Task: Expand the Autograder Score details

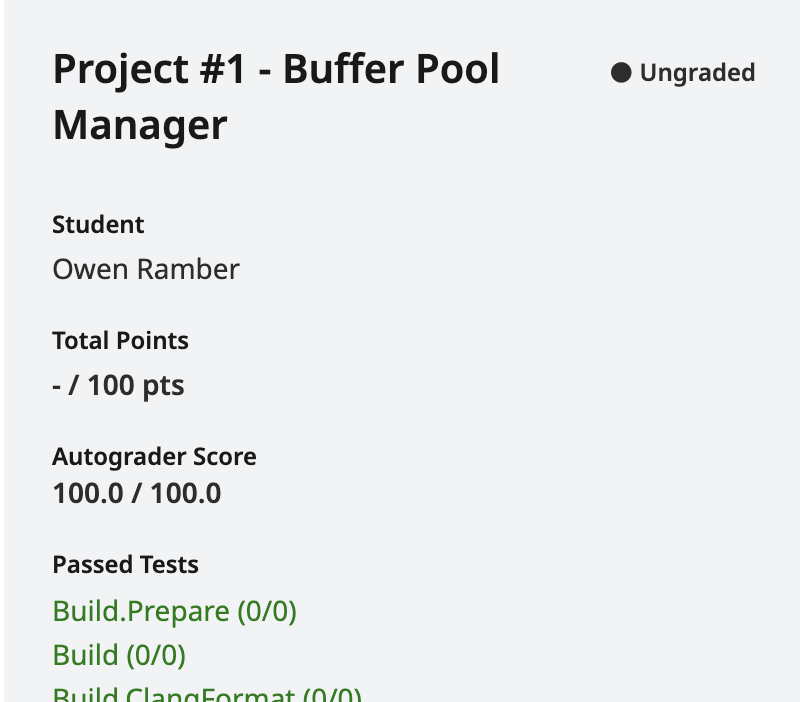Action: (154, 456)
